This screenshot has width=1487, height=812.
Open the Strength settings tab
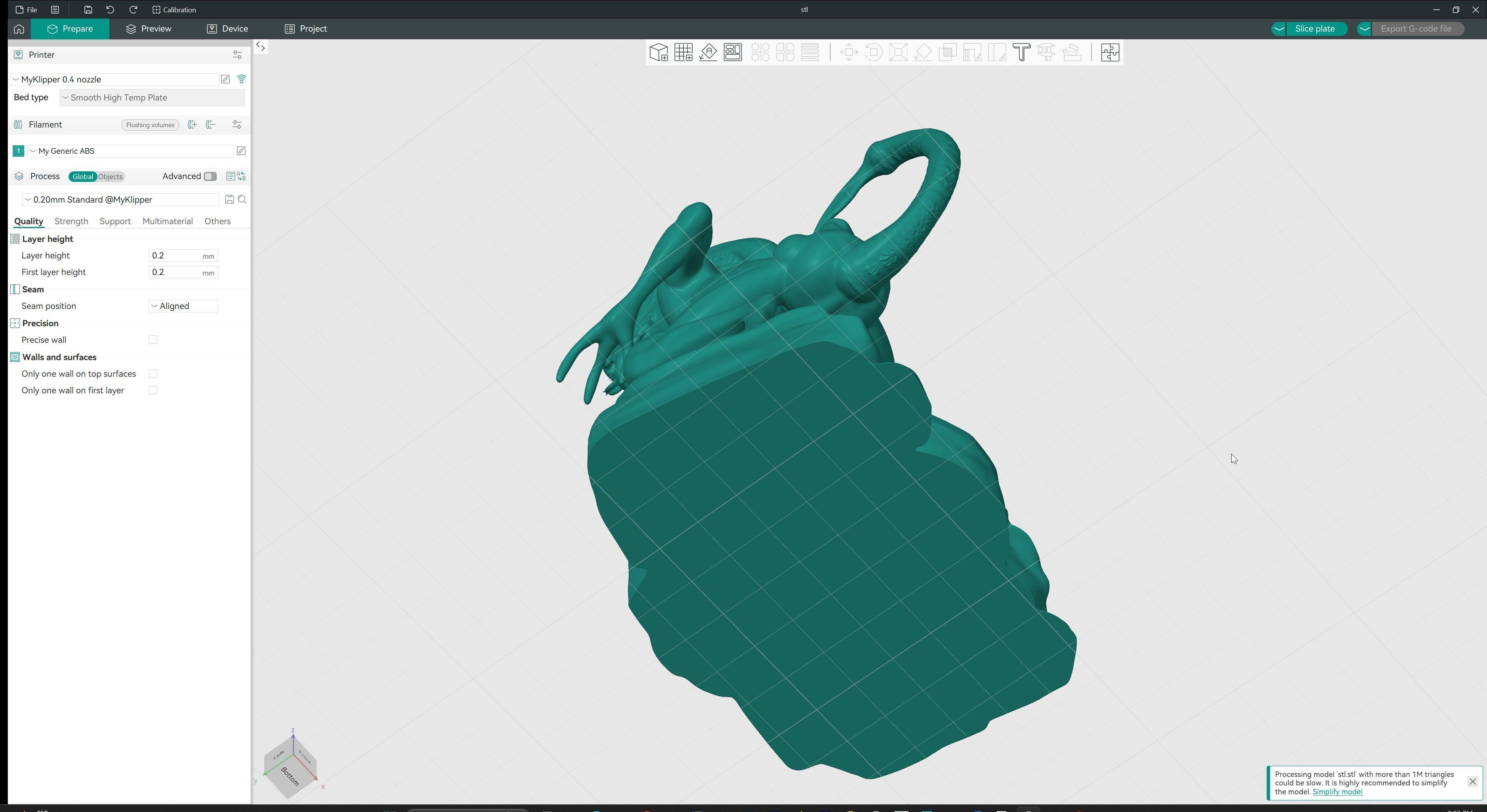point(71,221)
